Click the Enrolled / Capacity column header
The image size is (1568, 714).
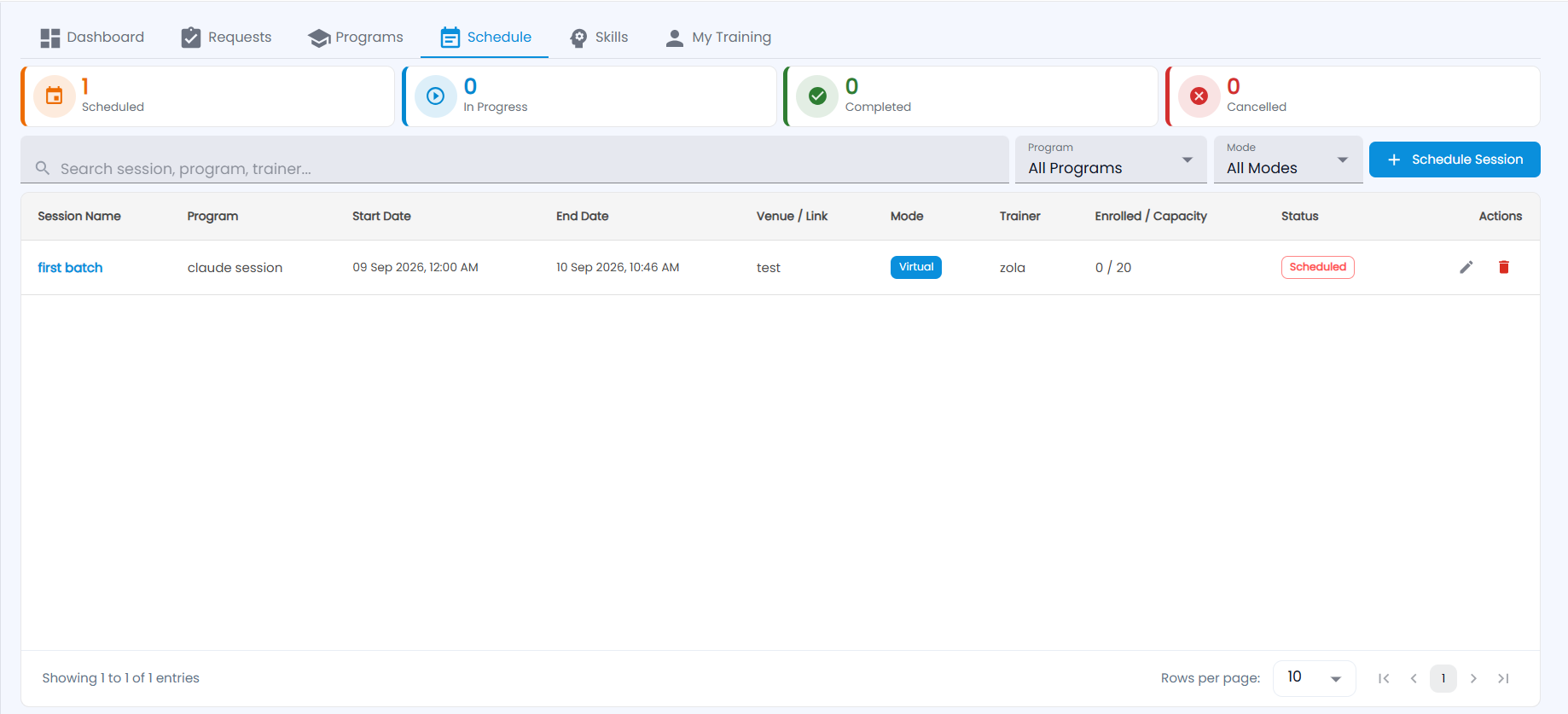click(1151, 217)
